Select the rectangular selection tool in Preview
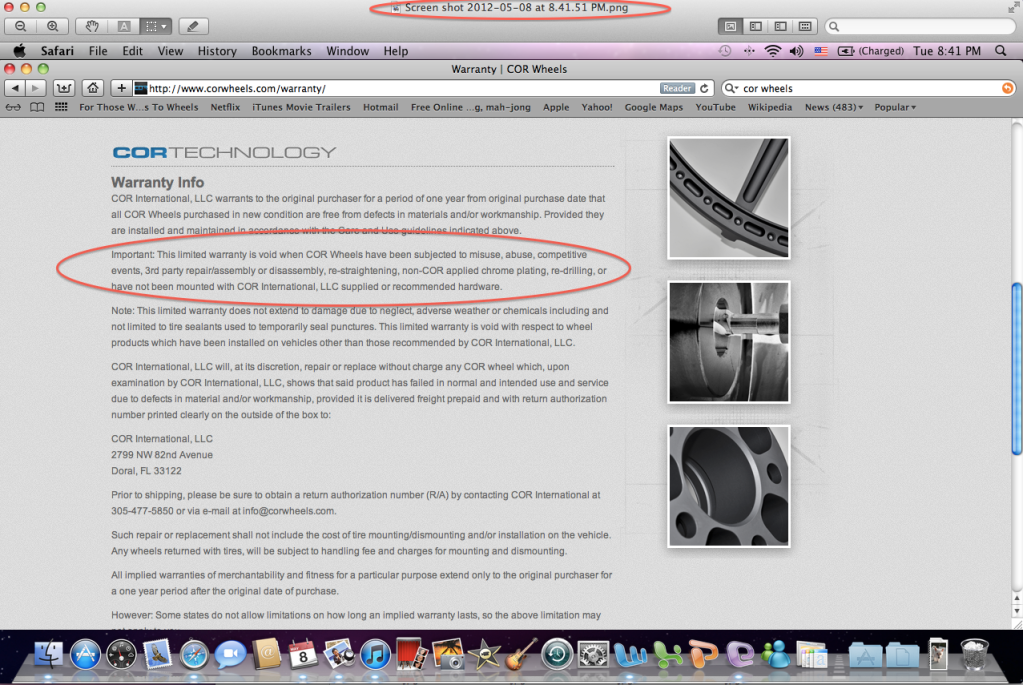 coord(151,27)
